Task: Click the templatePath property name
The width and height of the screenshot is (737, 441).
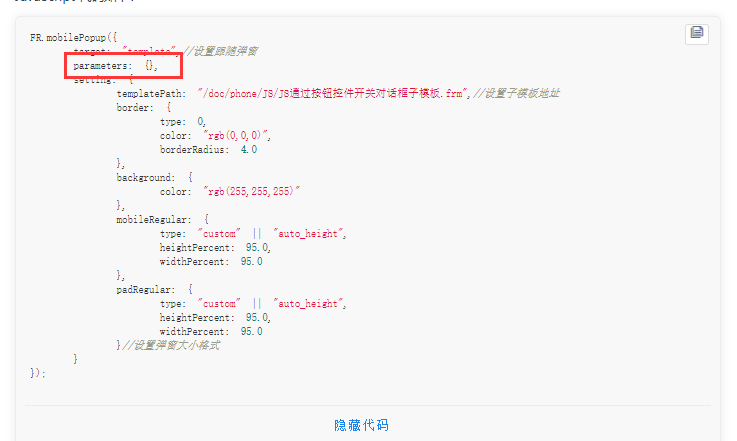Action: (x=151, y=94)
